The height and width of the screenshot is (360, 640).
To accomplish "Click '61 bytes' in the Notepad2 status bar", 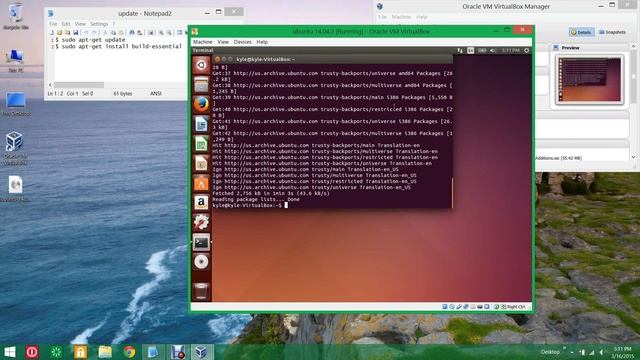I will [122, 93].
